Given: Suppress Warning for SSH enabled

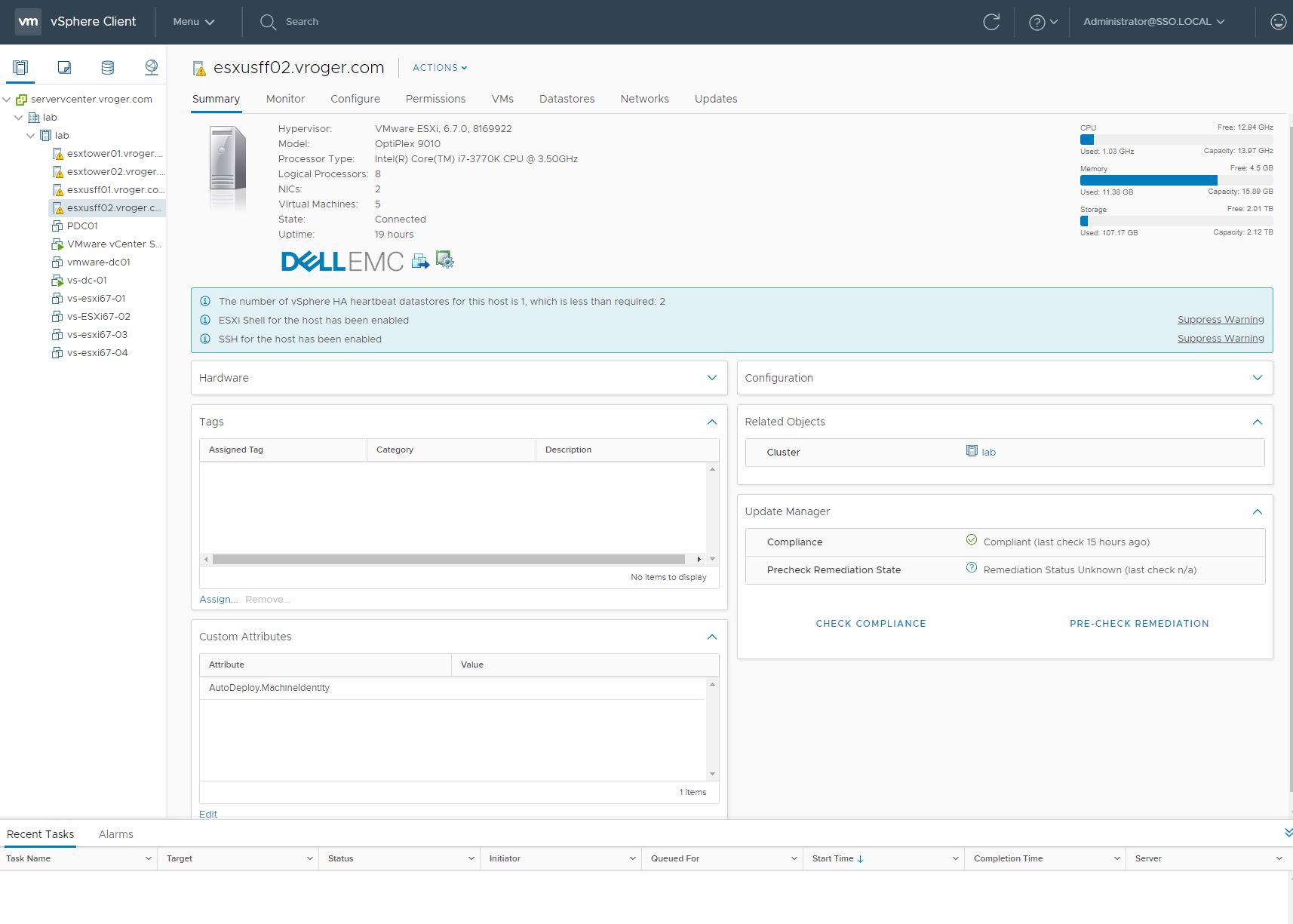Looking at the screenshot, I should (1221, 339).
